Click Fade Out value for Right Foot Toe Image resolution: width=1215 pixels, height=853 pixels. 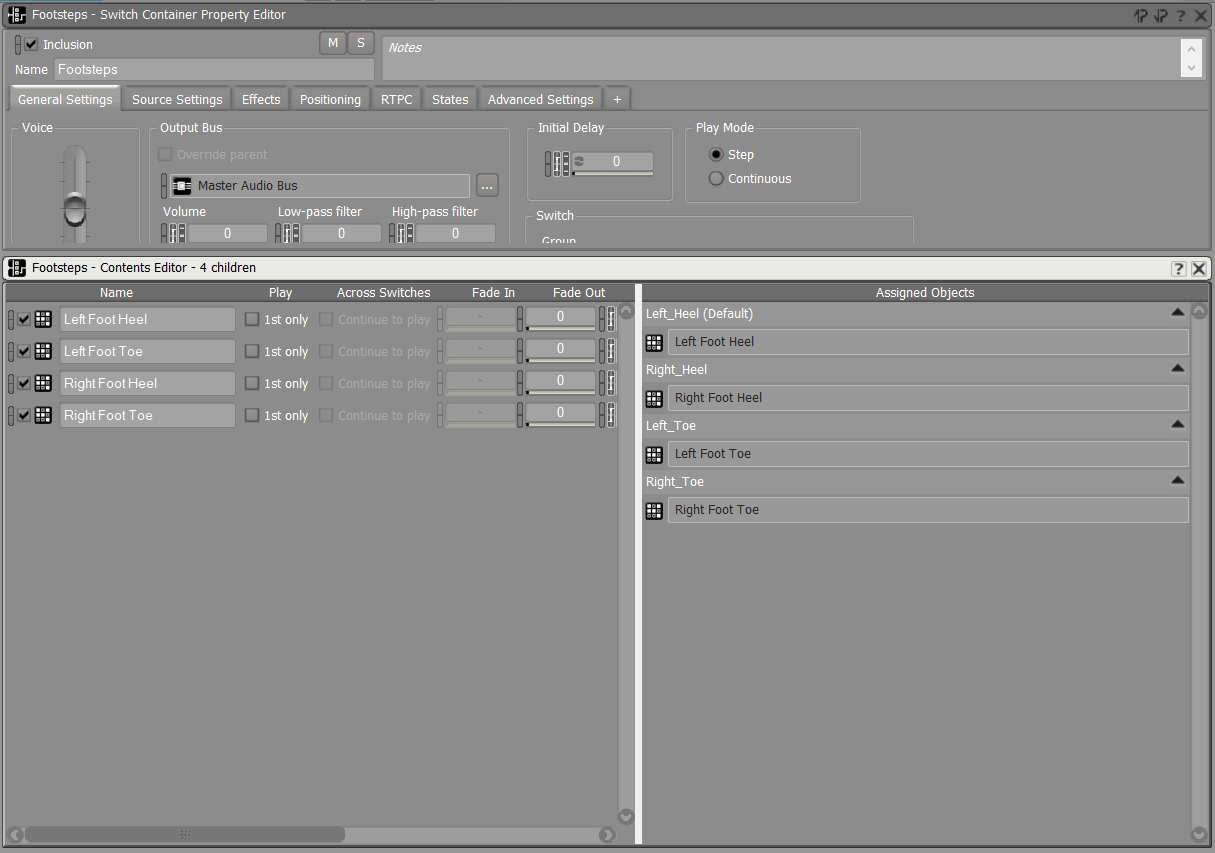pos(561,413)
